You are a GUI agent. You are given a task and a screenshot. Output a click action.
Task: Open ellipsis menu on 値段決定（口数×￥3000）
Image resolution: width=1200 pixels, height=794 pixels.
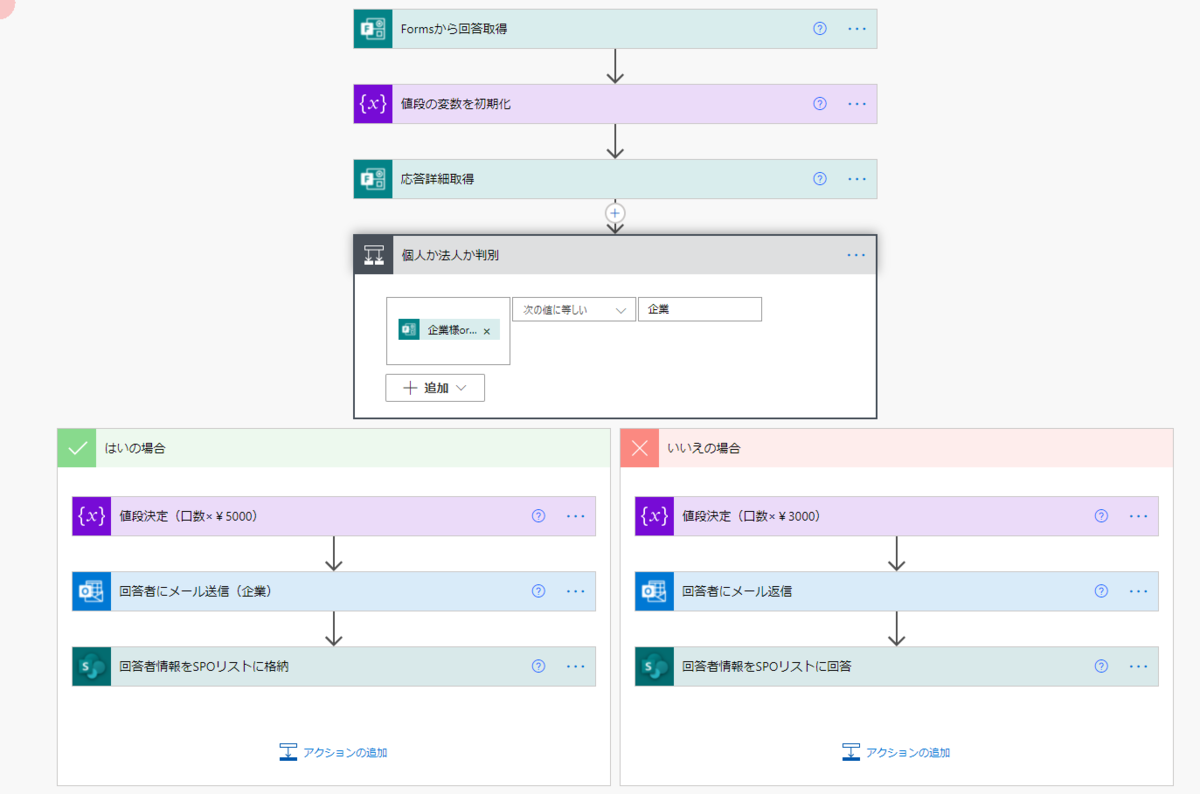click(x=1138, y=516)
